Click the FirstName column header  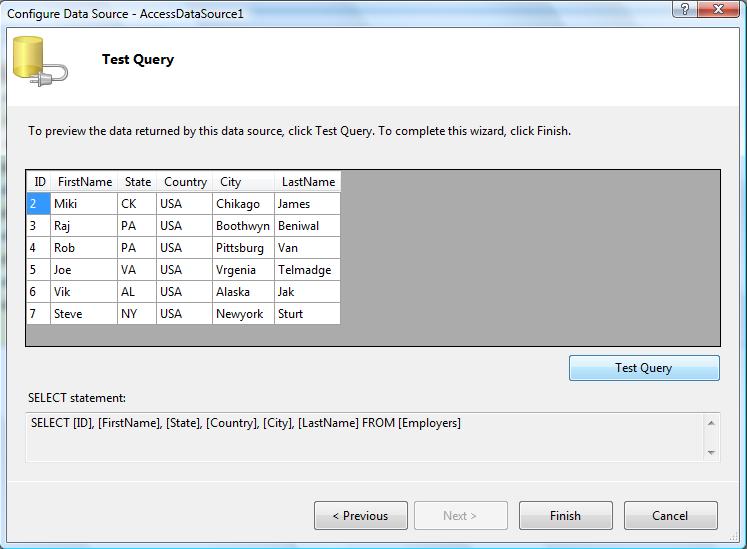coord(84,182)
